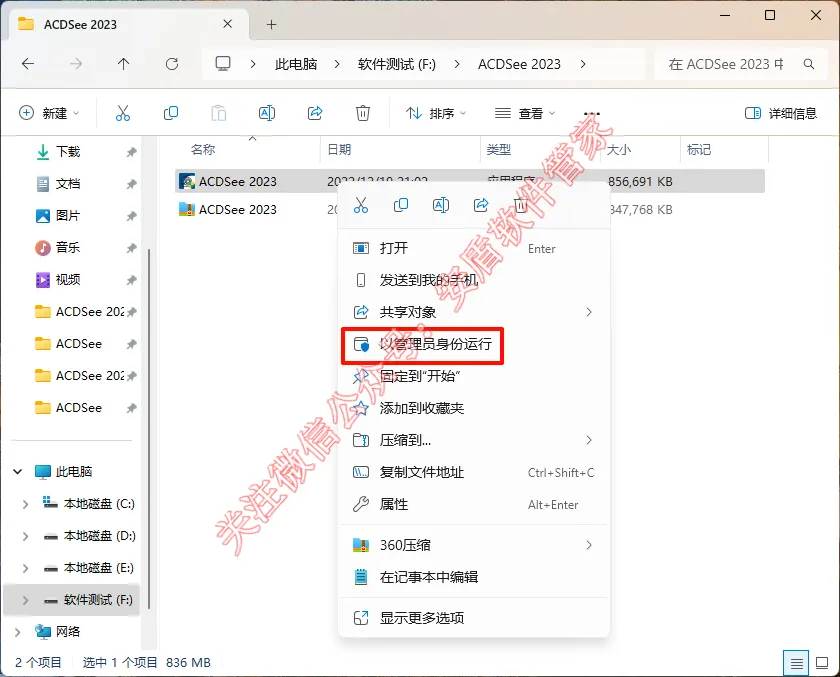Click the Cut scissors icon in the context menu
840x677 pixels.
(x=361, y=205)
